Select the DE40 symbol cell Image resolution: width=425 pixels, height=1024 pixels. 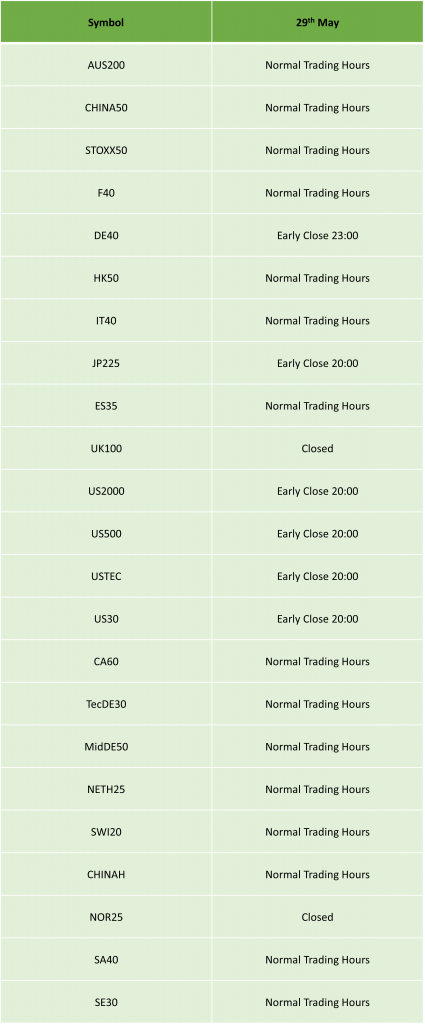(x=106, y=236)
